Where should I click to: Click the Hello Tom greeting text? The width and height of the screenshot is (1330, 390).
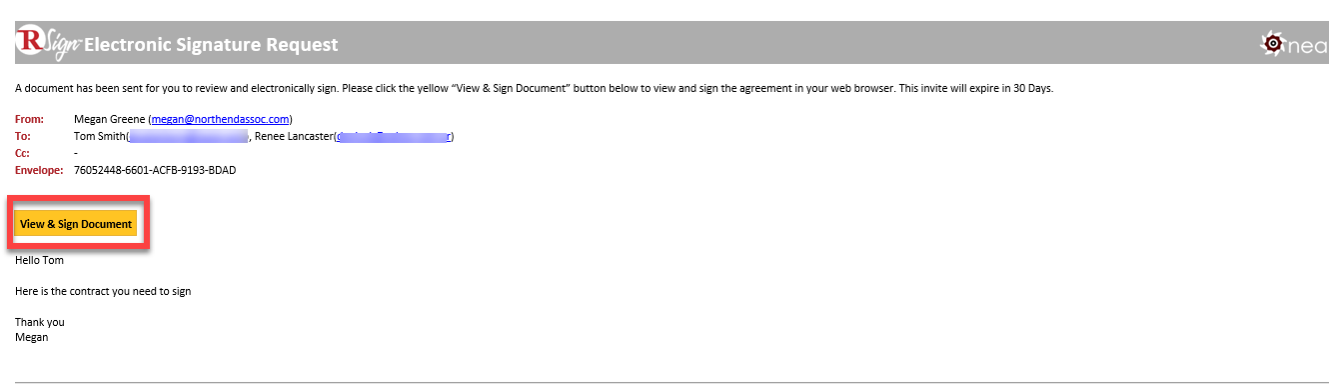[40, 261]
